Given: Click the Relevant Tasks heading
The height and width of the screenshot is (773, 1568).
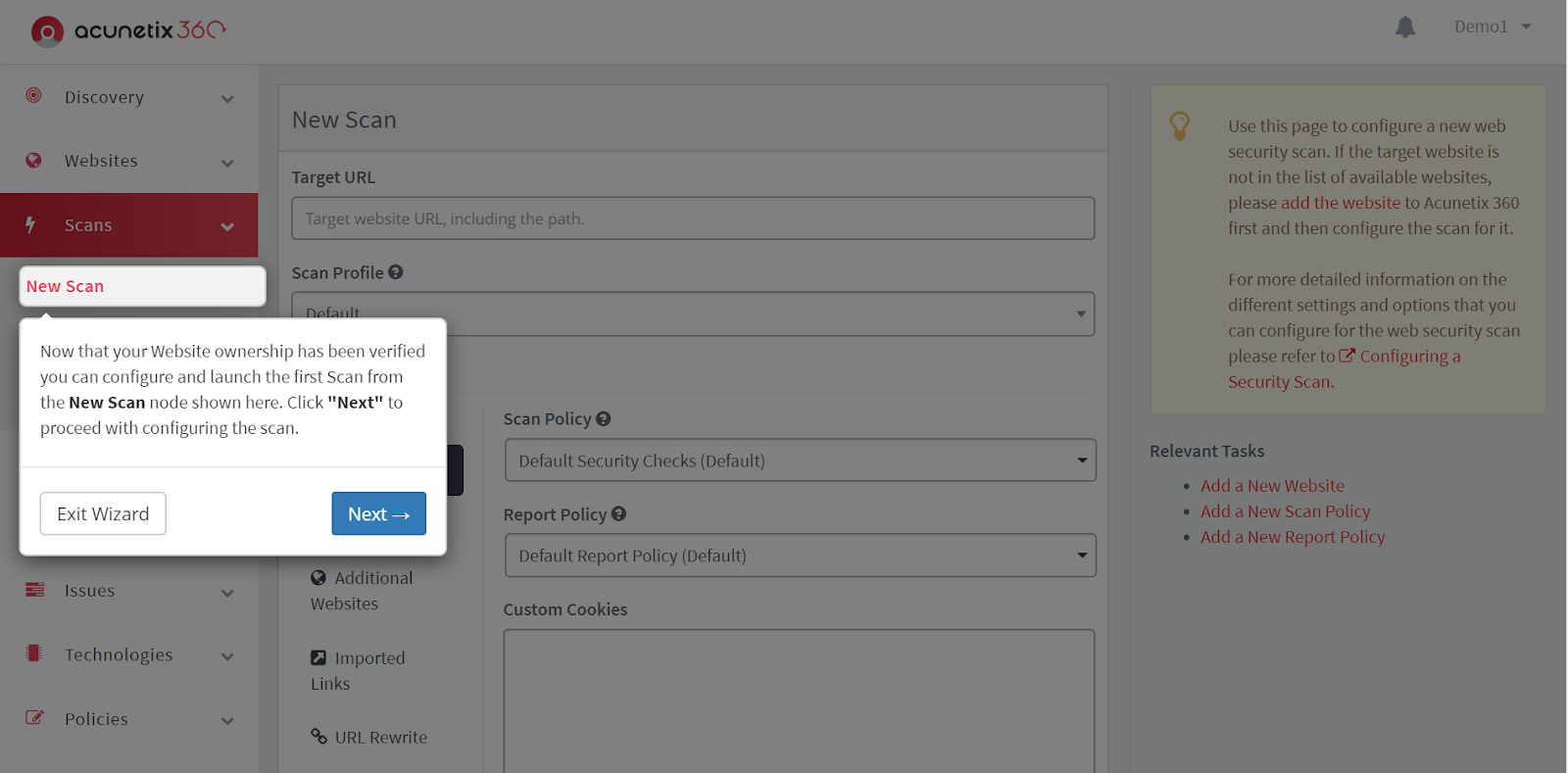Looking at the screenshot, I should coord(1207,451).
